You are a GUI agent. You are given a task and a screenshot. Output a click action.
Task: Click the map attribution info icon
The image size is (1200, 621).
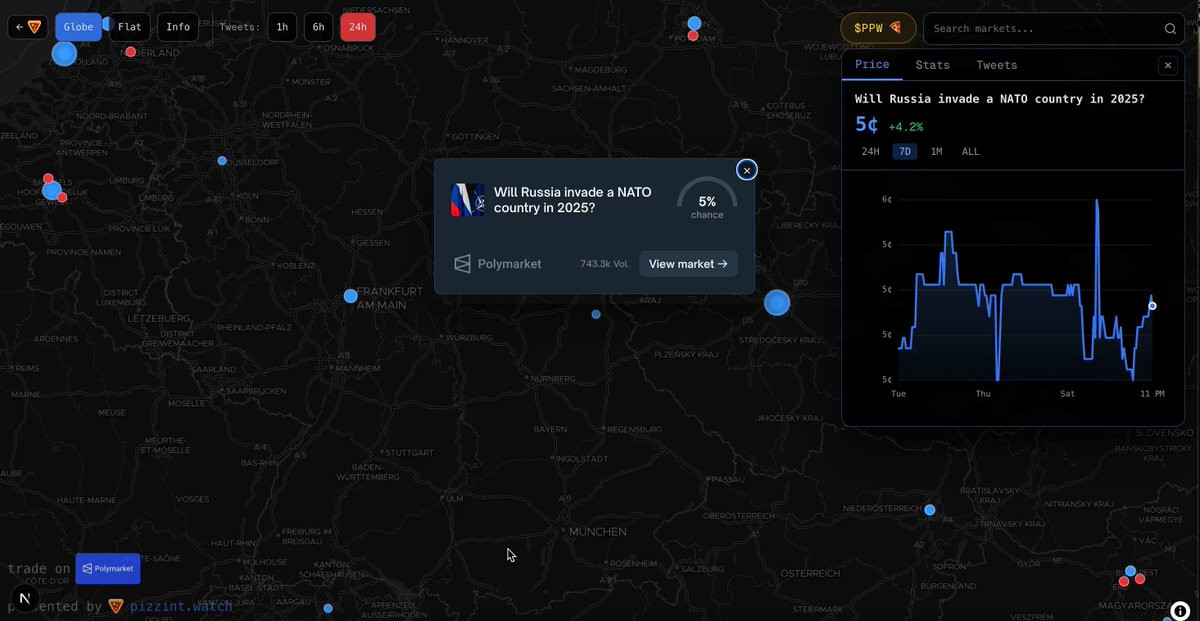[1180, 609]
